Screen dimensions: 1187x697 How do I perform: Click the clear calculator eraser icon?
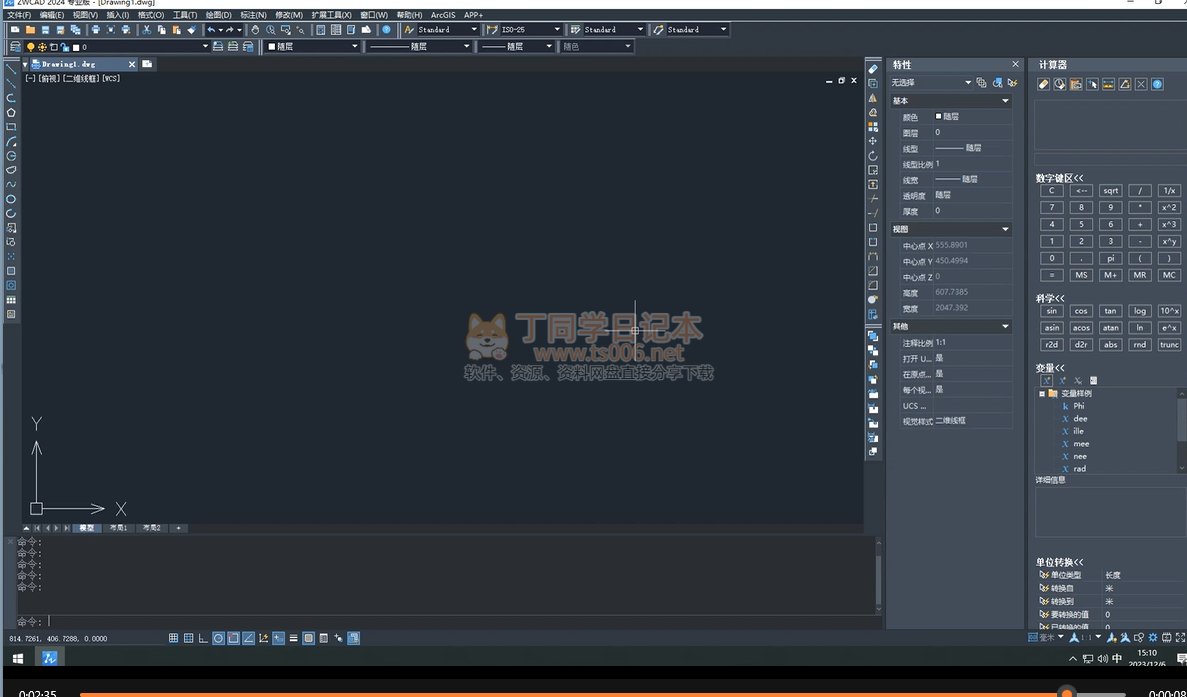pos(1043,84)
